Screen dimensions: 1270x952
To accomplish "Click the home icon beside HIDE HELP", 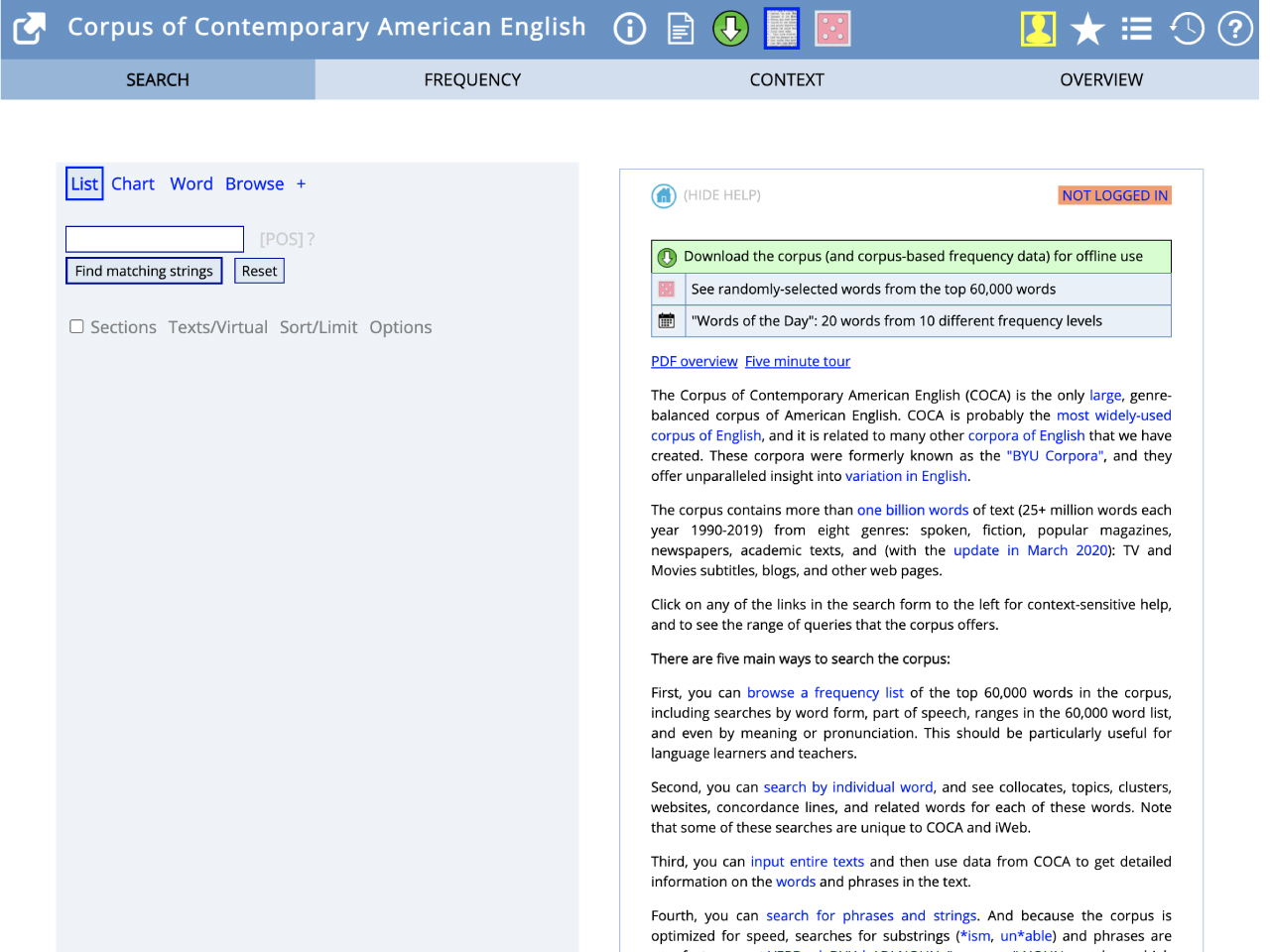I will (664, 196).
